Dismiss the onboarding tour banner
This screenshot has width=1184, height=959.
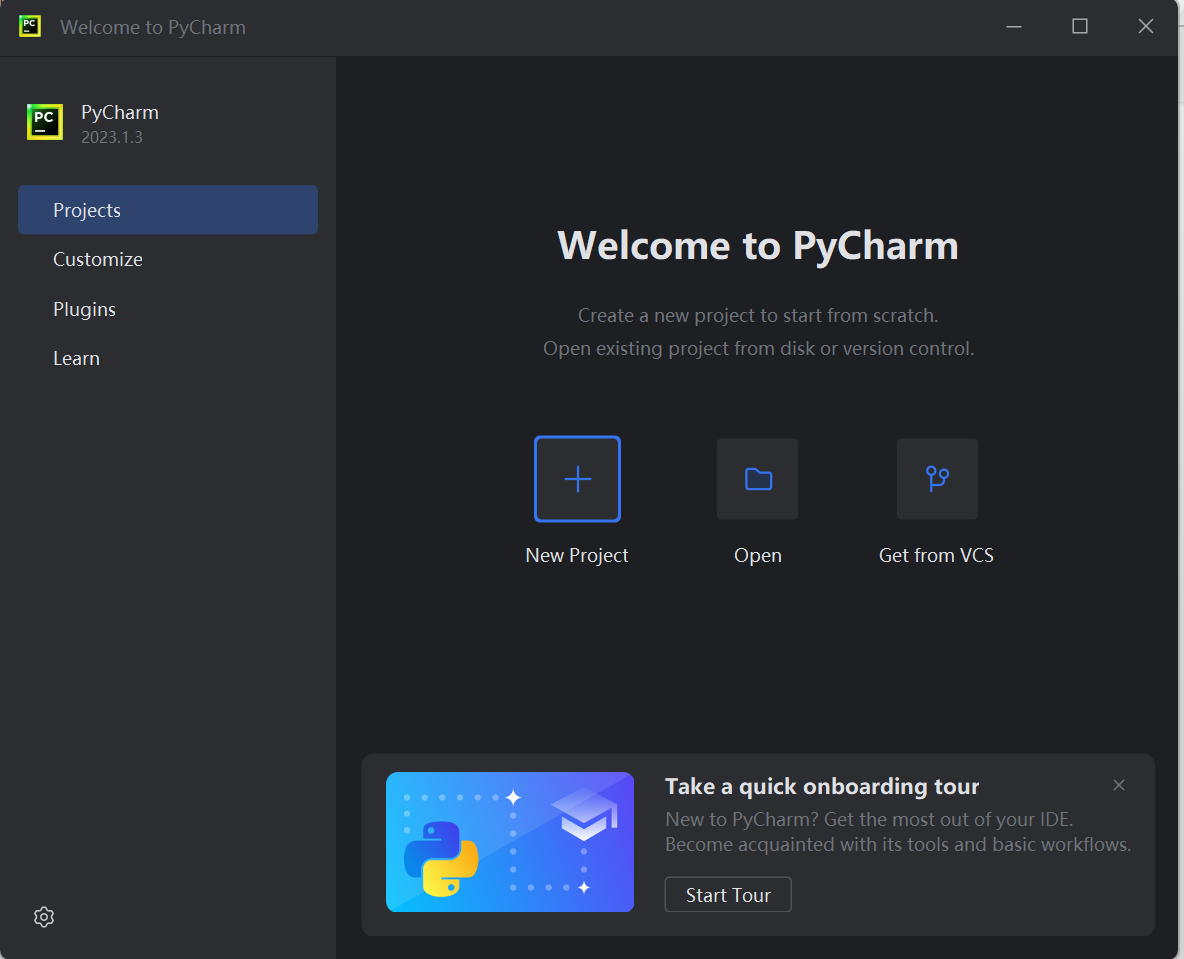point(1119,785)
